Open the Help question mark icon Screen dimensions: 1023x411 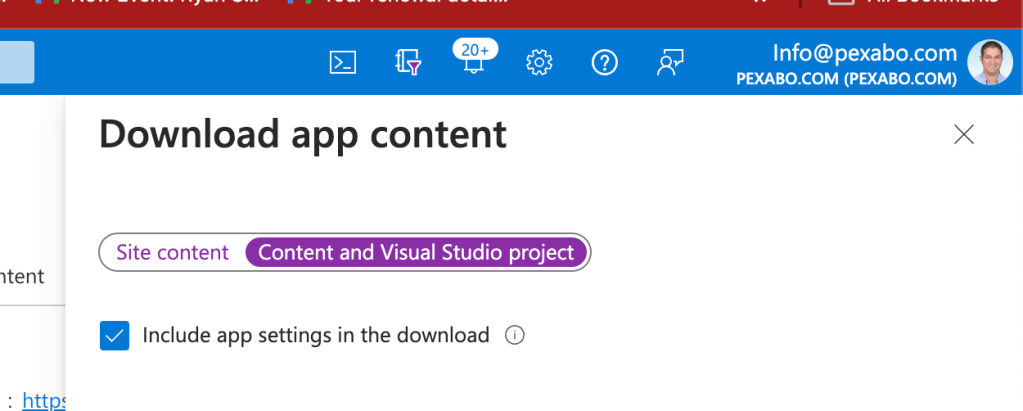[604, 63]
